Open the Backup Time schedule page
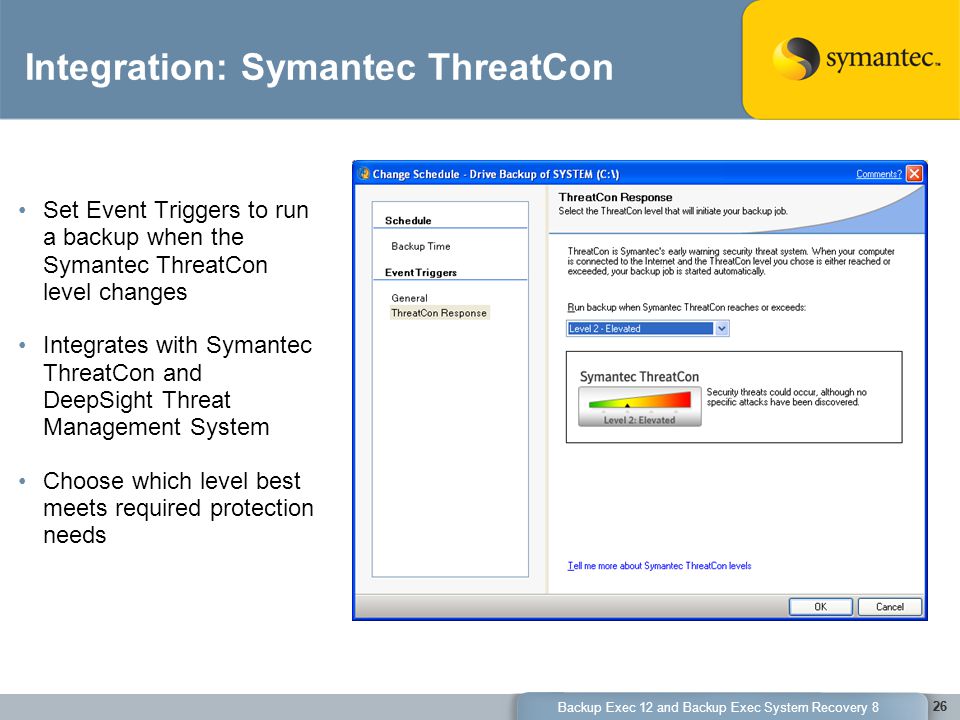The height and width of the screenshot is (720, 960). 421,246
